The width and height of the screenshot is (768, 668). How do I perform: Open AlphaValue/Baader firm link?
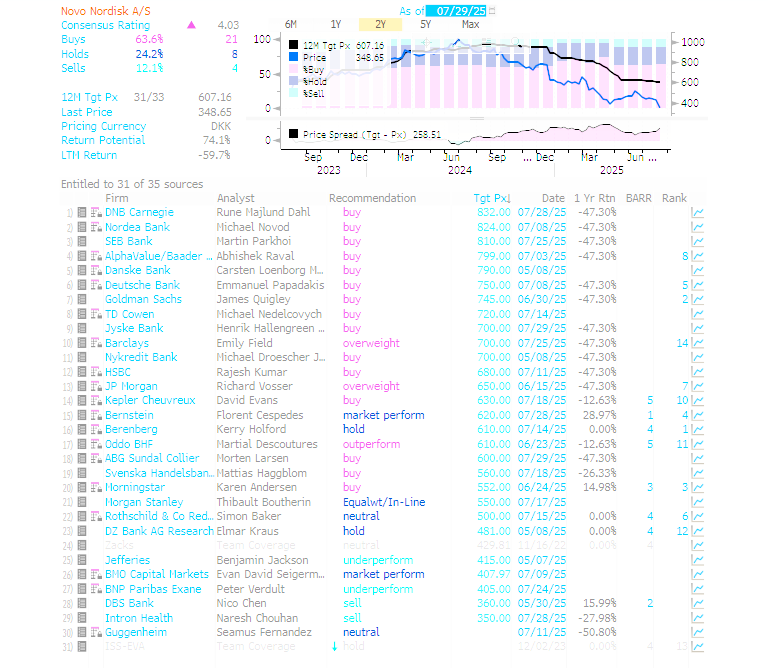point(159,256)
